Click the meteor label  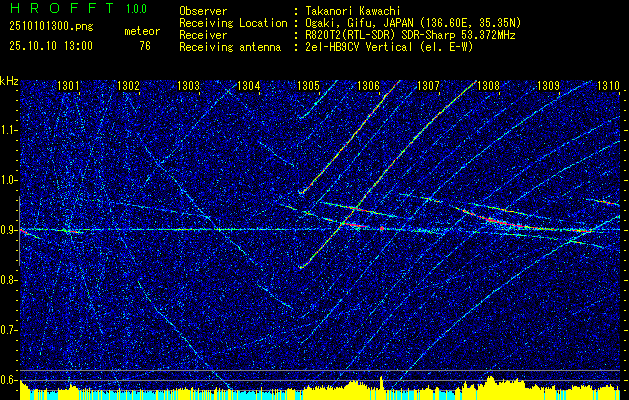[142, 31]
